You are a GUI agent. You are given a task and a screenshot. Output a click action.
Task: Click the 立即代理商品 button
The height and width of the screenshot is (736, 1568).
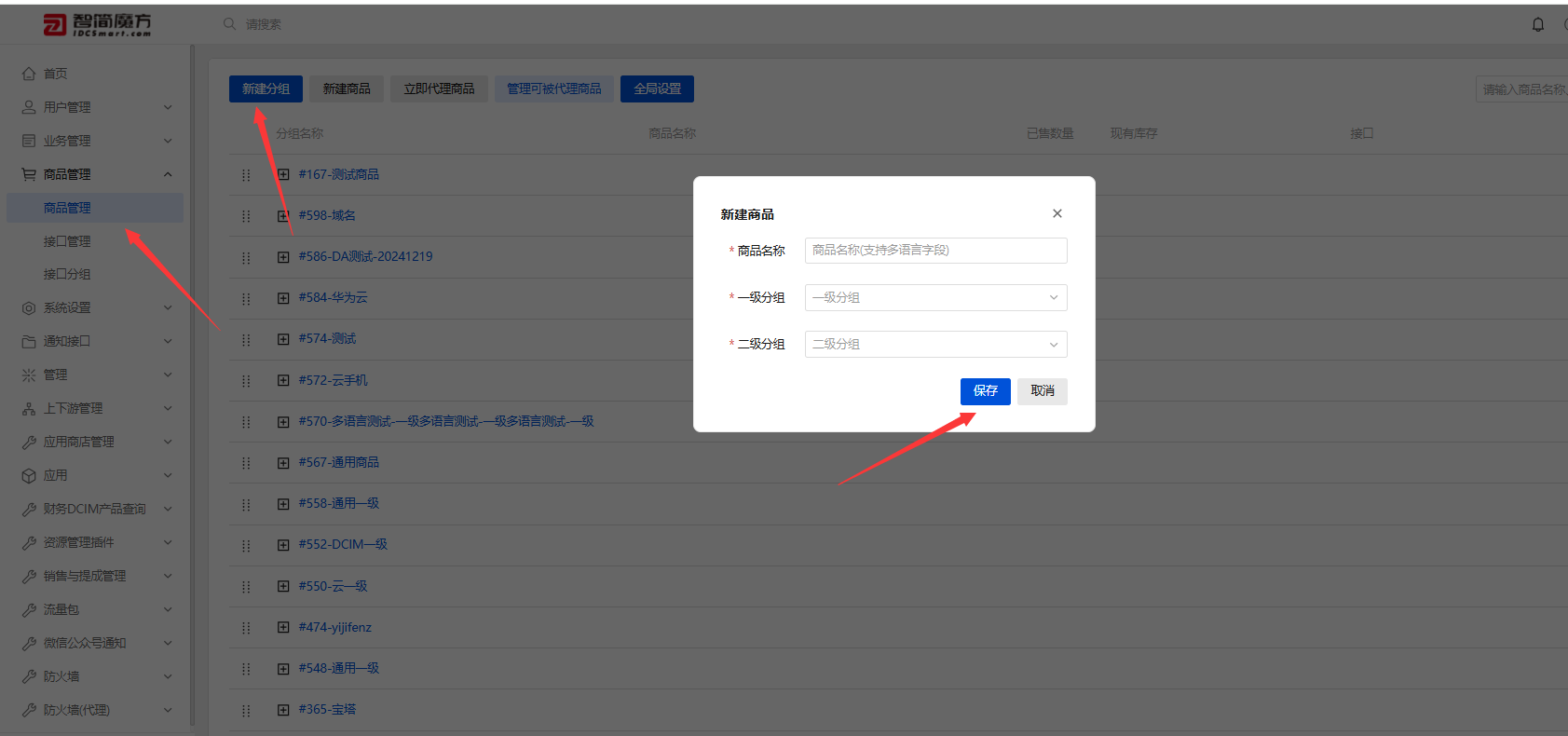coord(439,89)
